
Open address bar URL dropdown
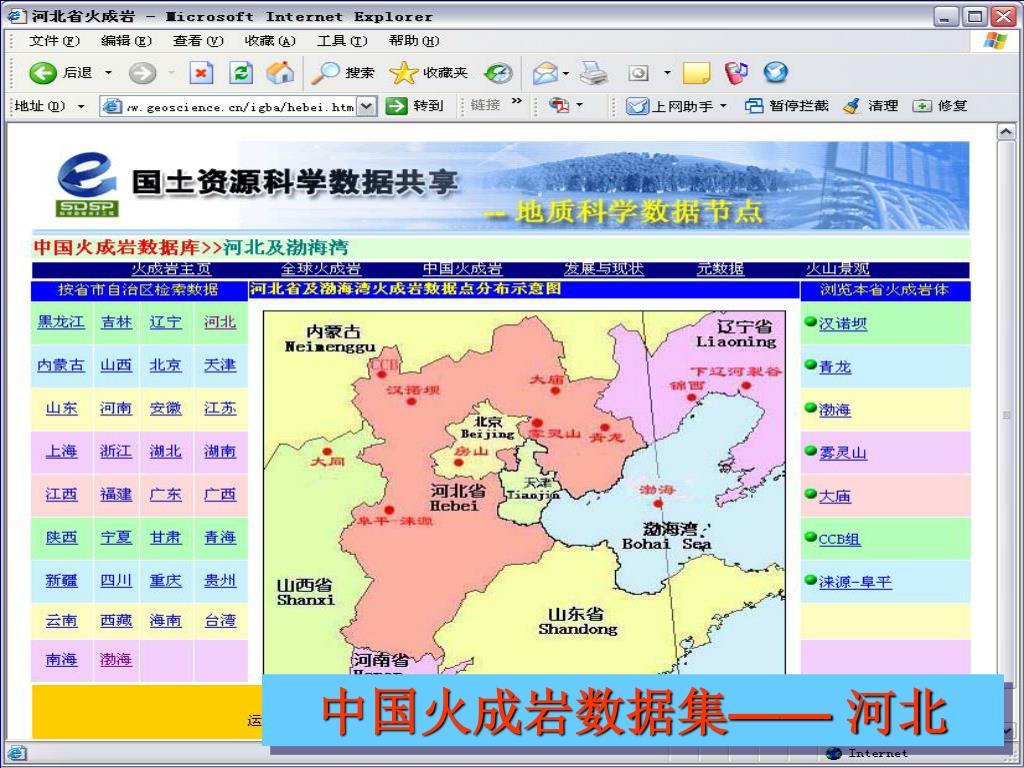[367, 106]
